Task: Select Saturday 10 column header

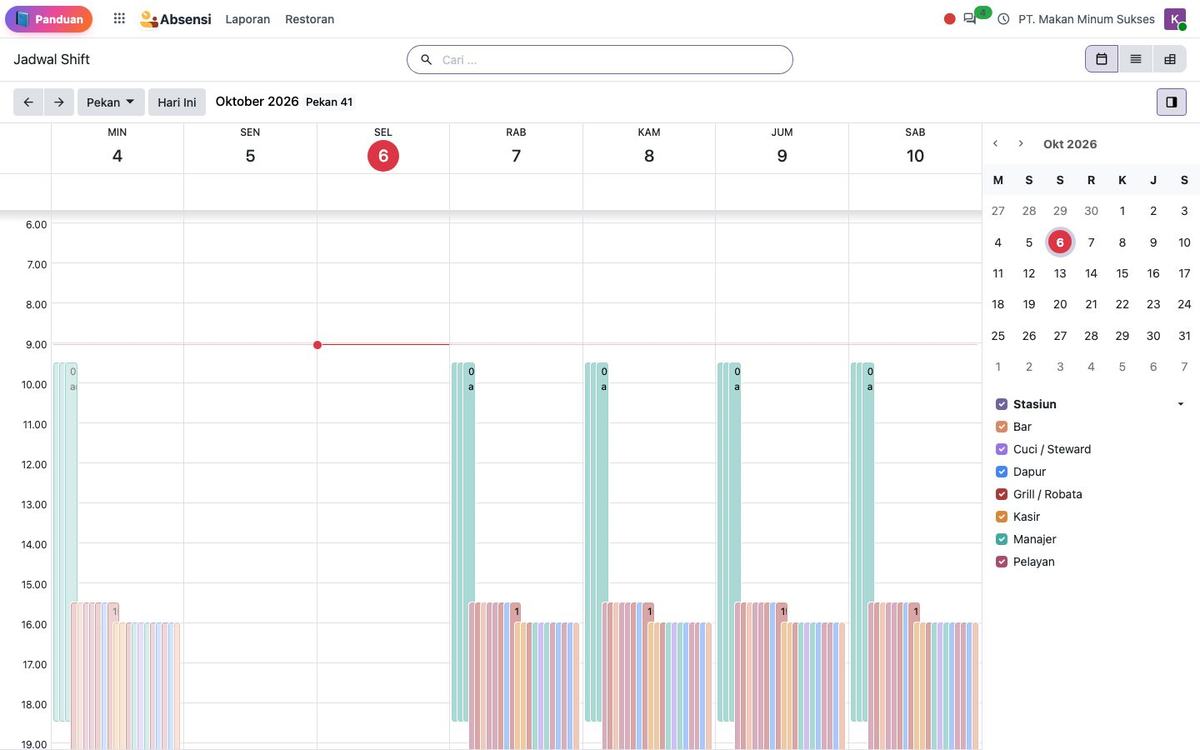Action: (x=915, y=148)
